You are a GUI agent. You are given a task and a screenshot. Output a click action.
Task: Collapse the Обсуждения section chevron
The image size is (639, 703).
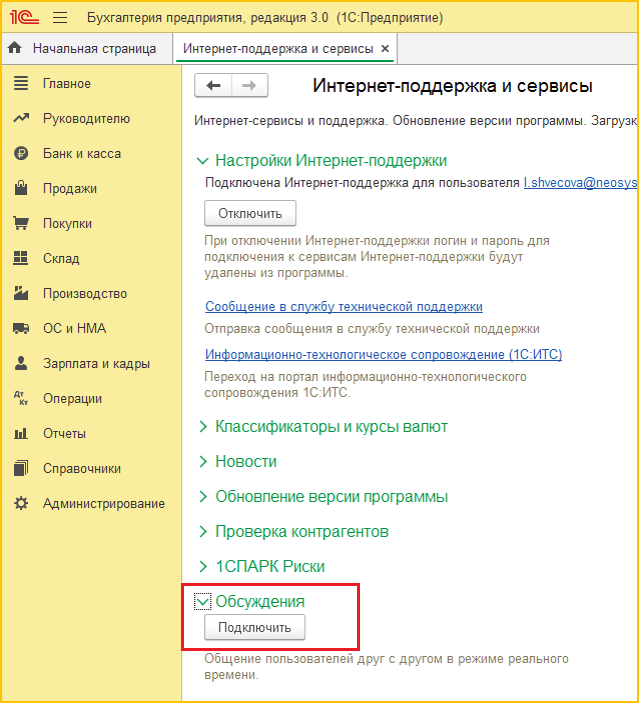coord(203,601)
